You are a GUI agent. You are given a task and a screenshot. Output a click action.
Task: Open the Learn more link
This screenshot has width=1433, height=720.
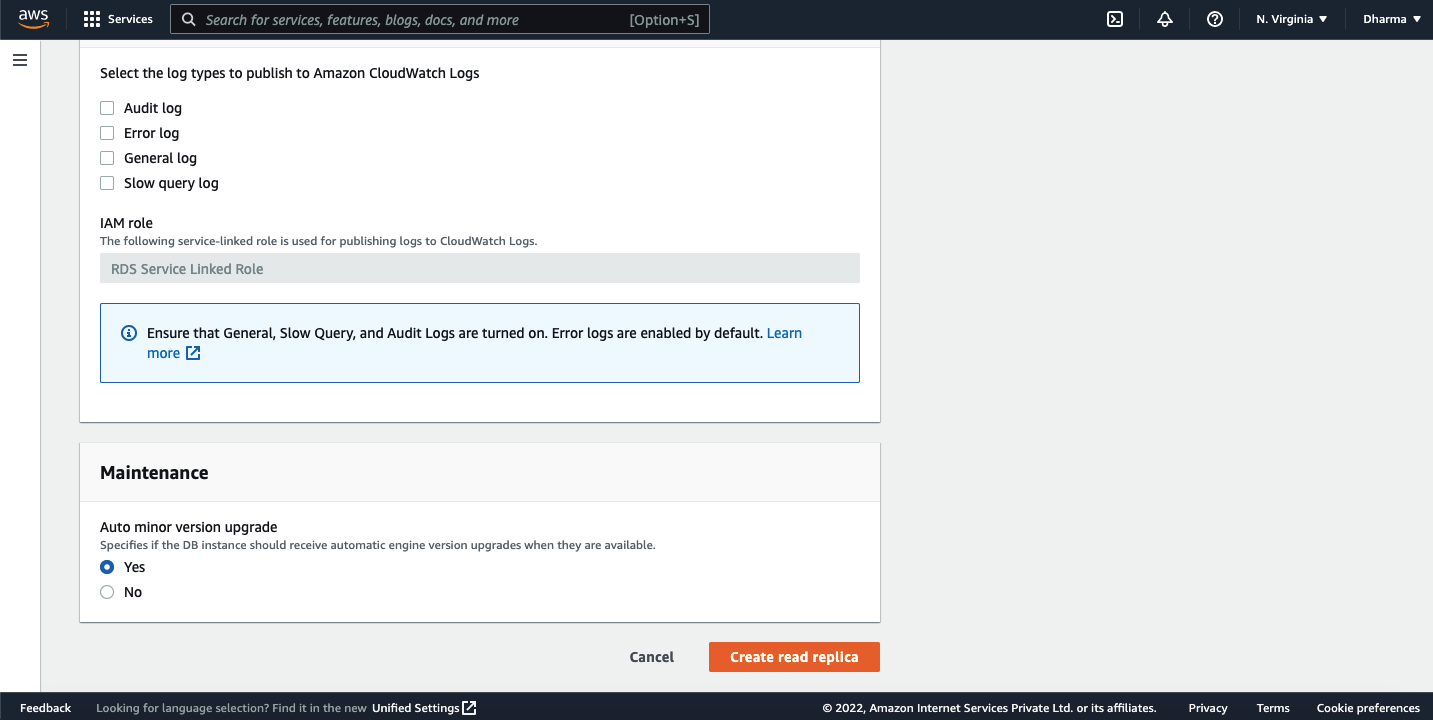[784, 333]
